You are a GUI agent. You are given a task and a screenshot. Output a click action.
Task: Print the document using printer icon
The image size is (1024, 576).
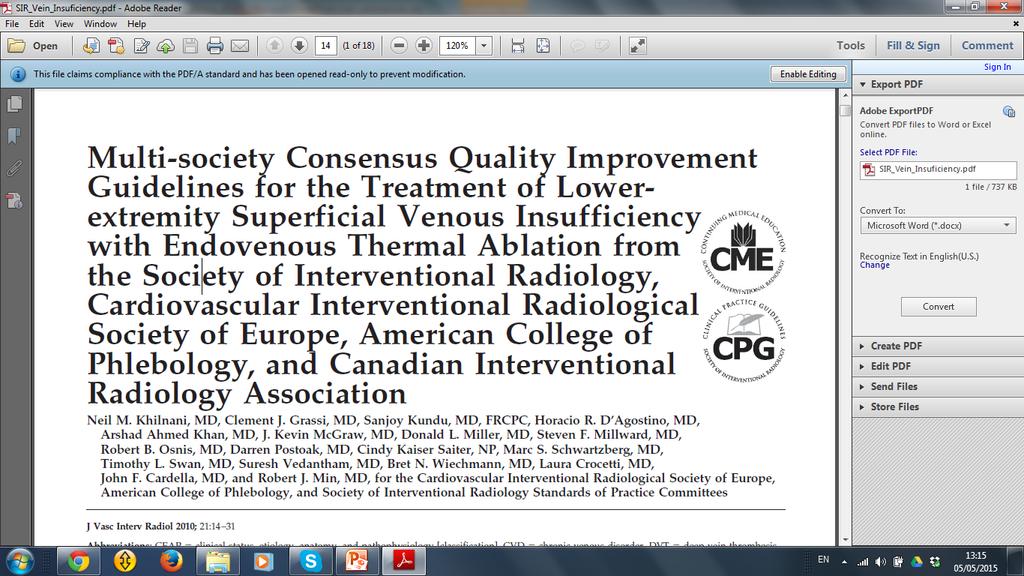pos(215,46)
